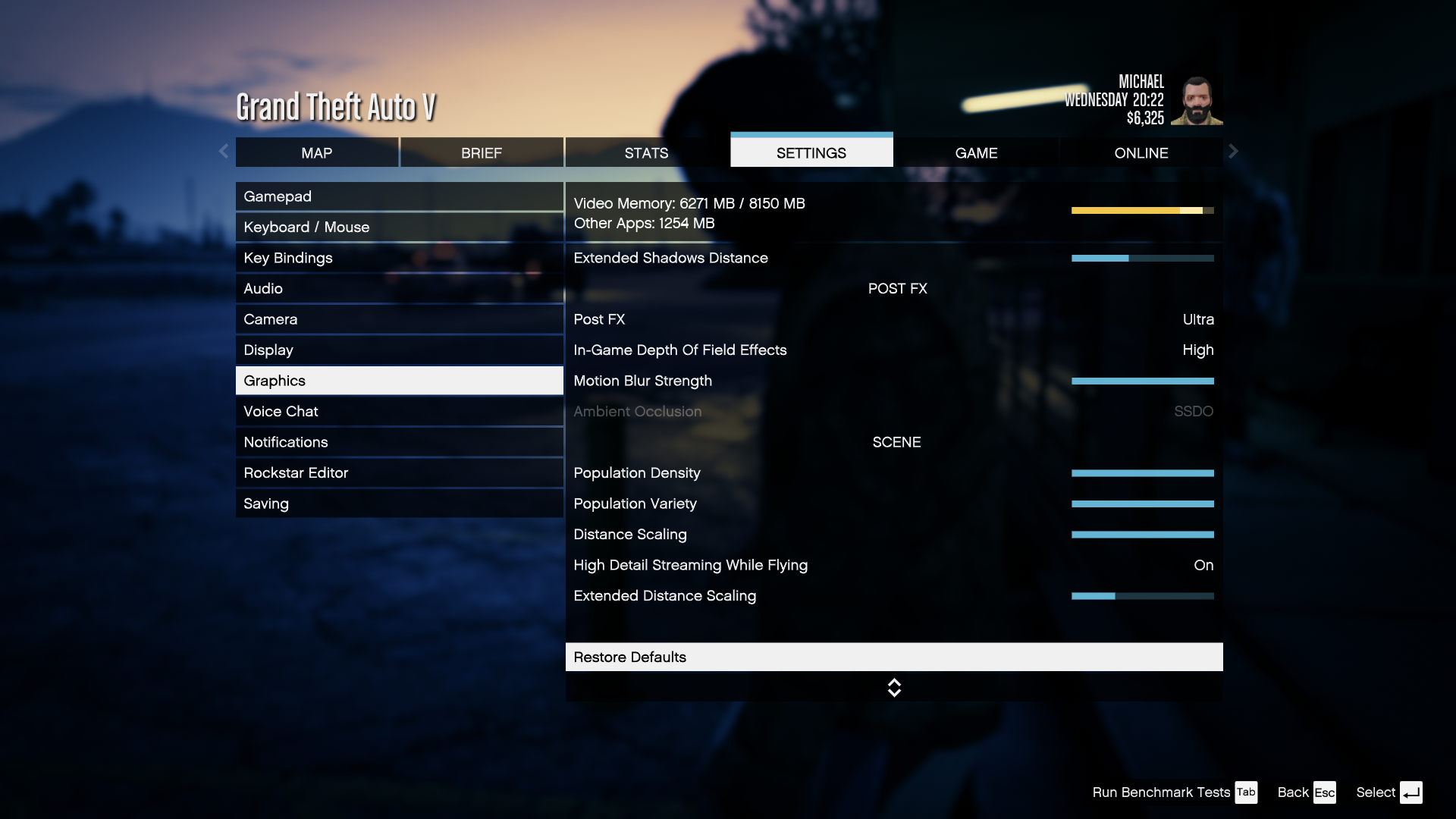The height and width of the screenshot is (819, 1456).
Task: Select the Rockstar Editor settings category
Action: (400, 472)
